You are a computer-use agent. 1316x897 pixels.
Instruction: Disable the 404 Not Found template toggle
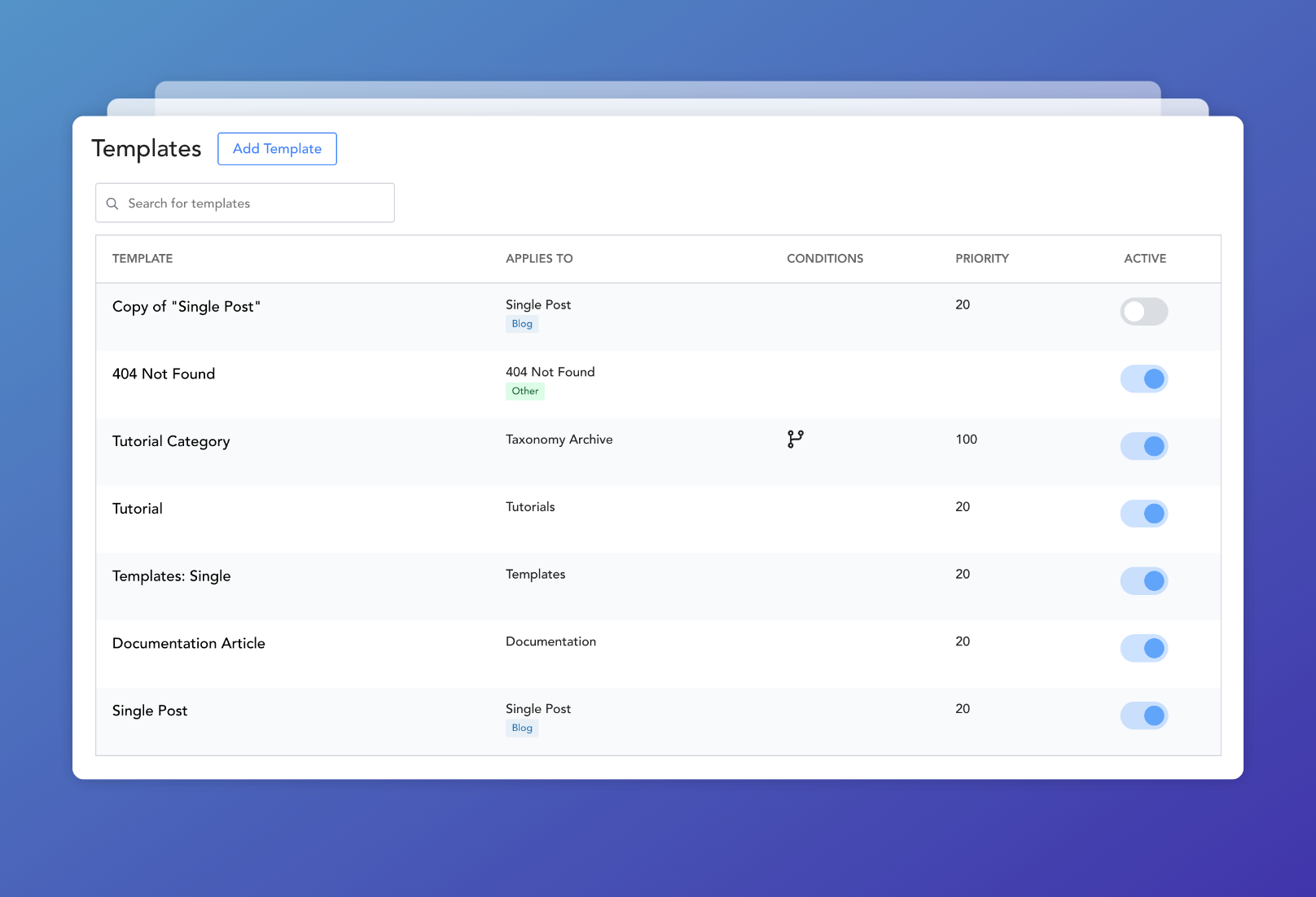tap(1143, 379)
